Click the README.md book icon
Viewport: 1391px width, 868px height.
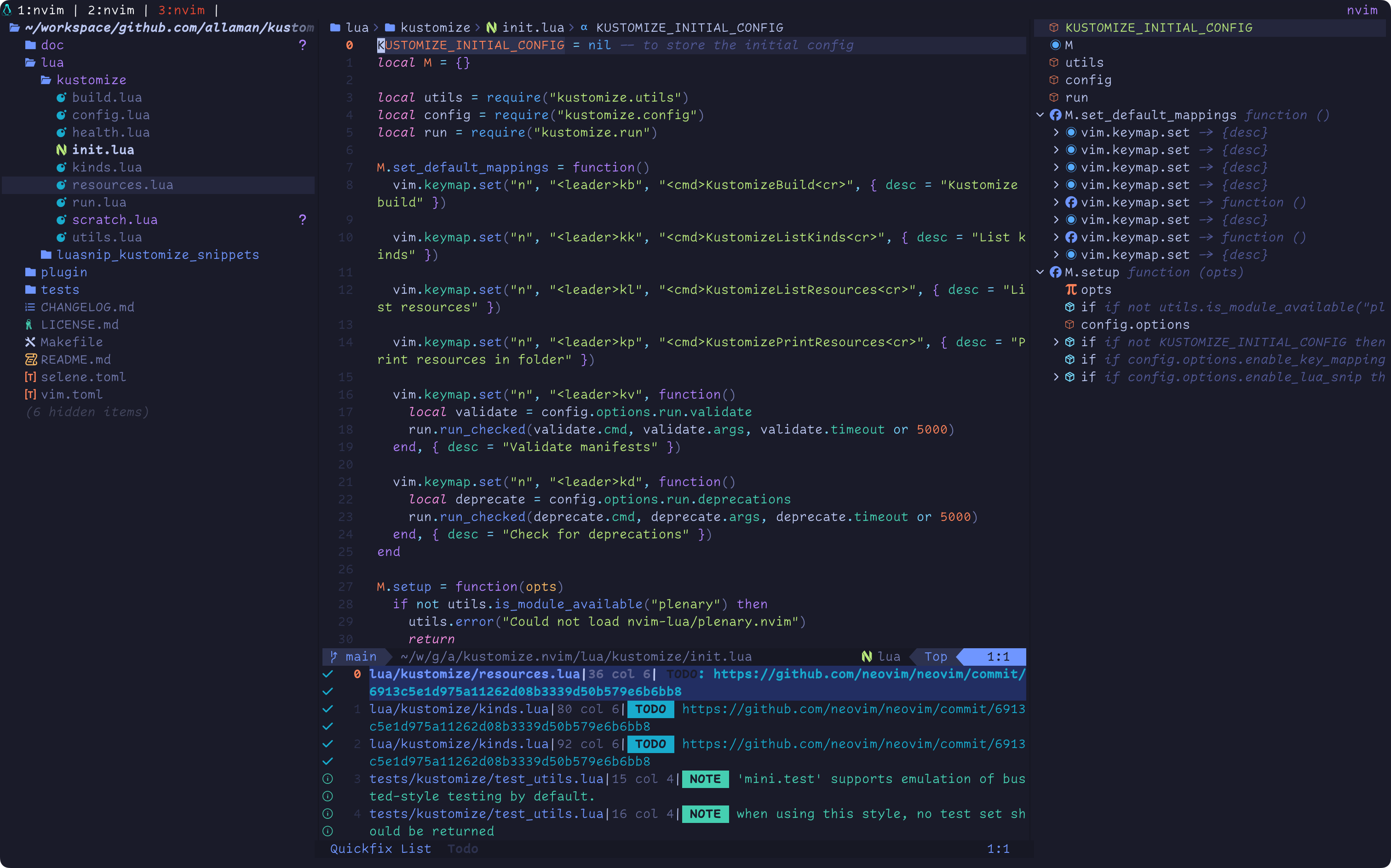pyautogui.click(x=30, y=360)
